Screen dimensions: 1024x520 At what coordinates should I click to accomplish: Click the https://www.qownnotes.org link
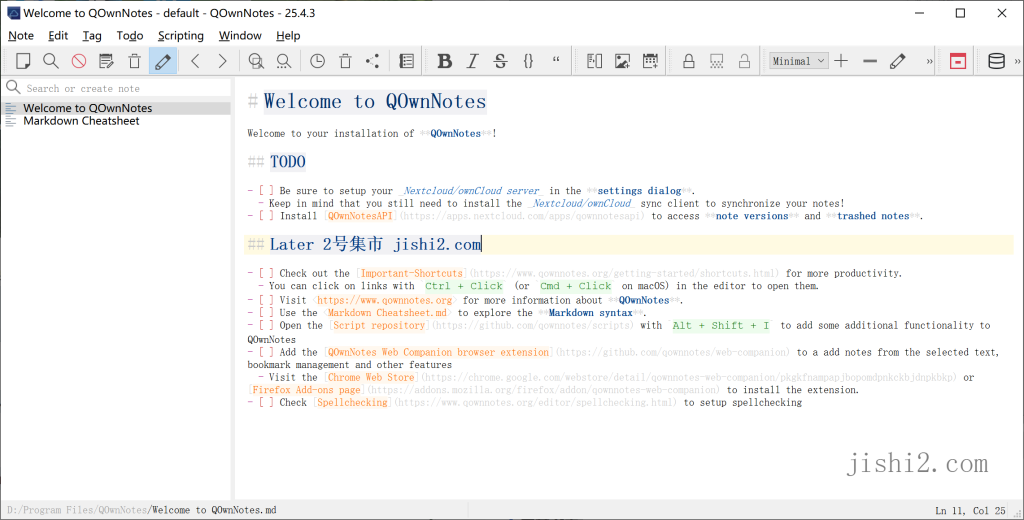385,301
